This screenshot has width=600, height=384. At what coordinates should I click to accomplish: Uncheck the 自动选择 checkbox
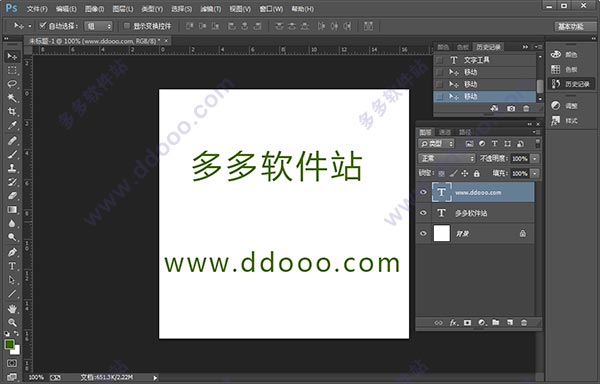pos(42,26)
